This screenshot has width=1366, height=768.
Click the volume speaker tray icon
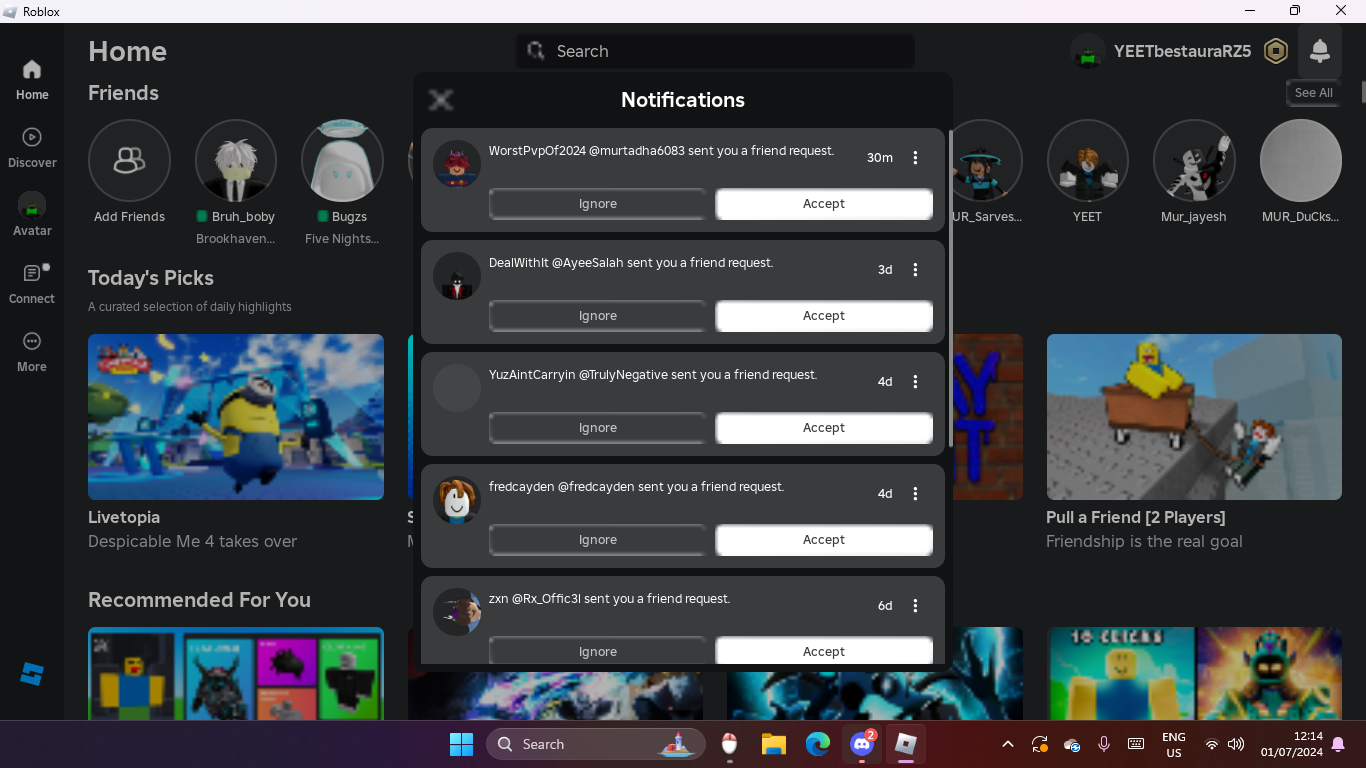(x=1236, y=744)
